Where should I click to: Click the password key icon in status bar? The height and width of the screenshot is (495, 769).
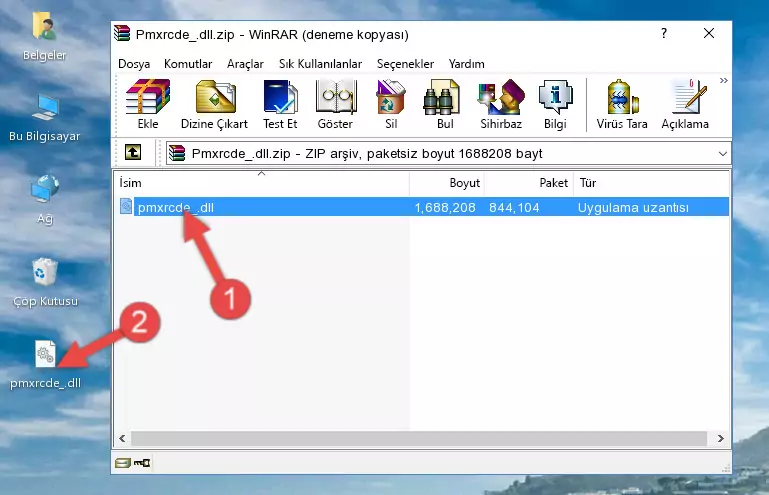click(142, 463)
